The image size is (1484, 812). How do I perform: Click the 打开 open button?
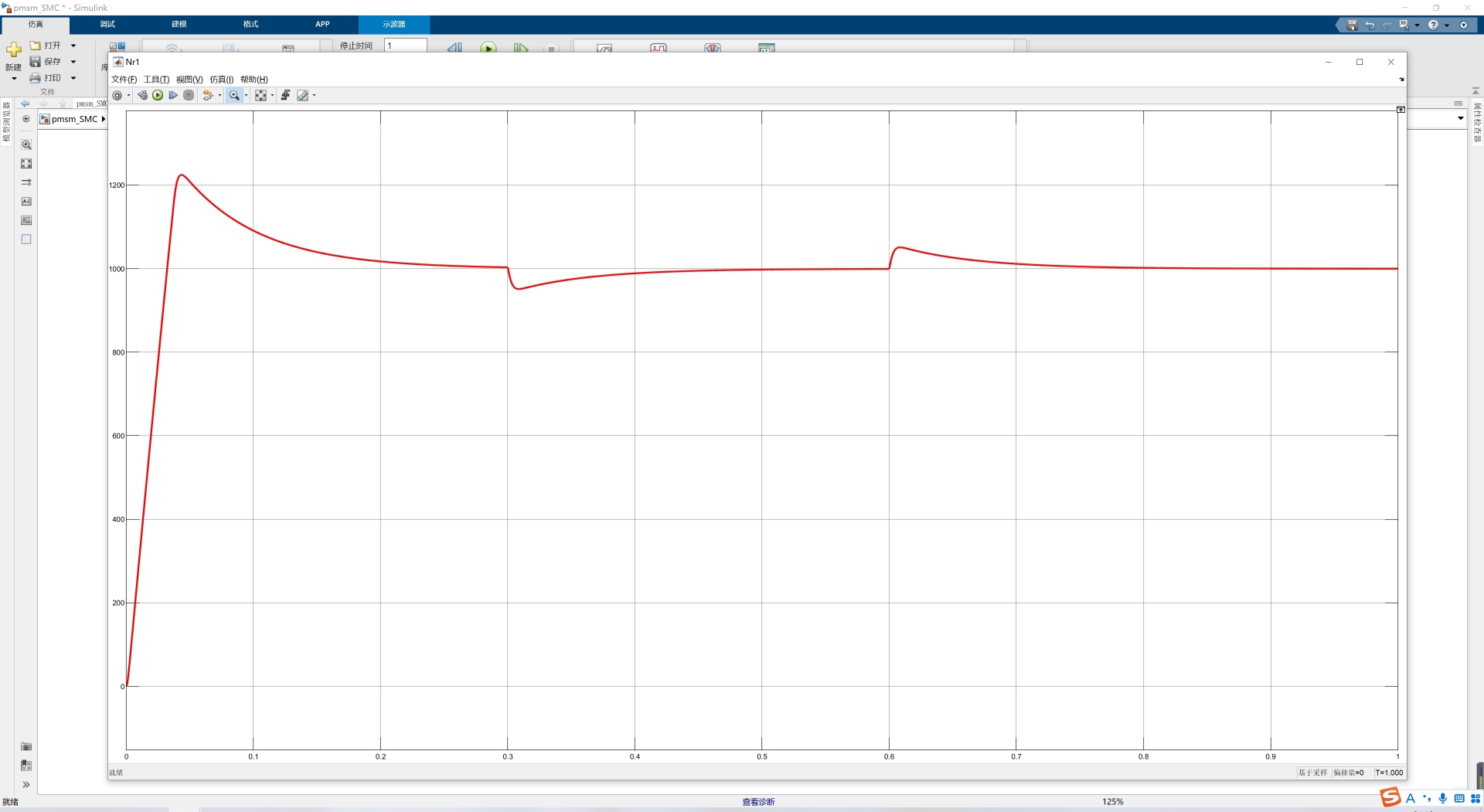46,46
